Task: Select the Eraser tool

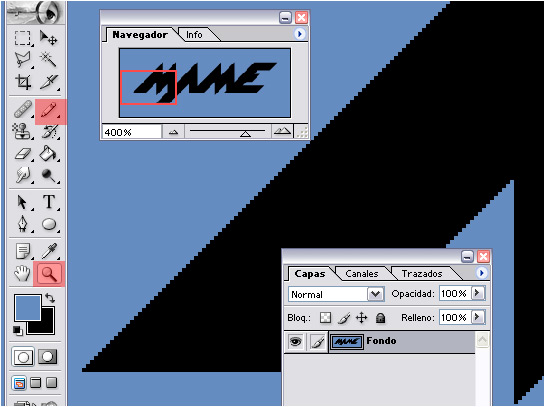Action: (x=23, y=154)
